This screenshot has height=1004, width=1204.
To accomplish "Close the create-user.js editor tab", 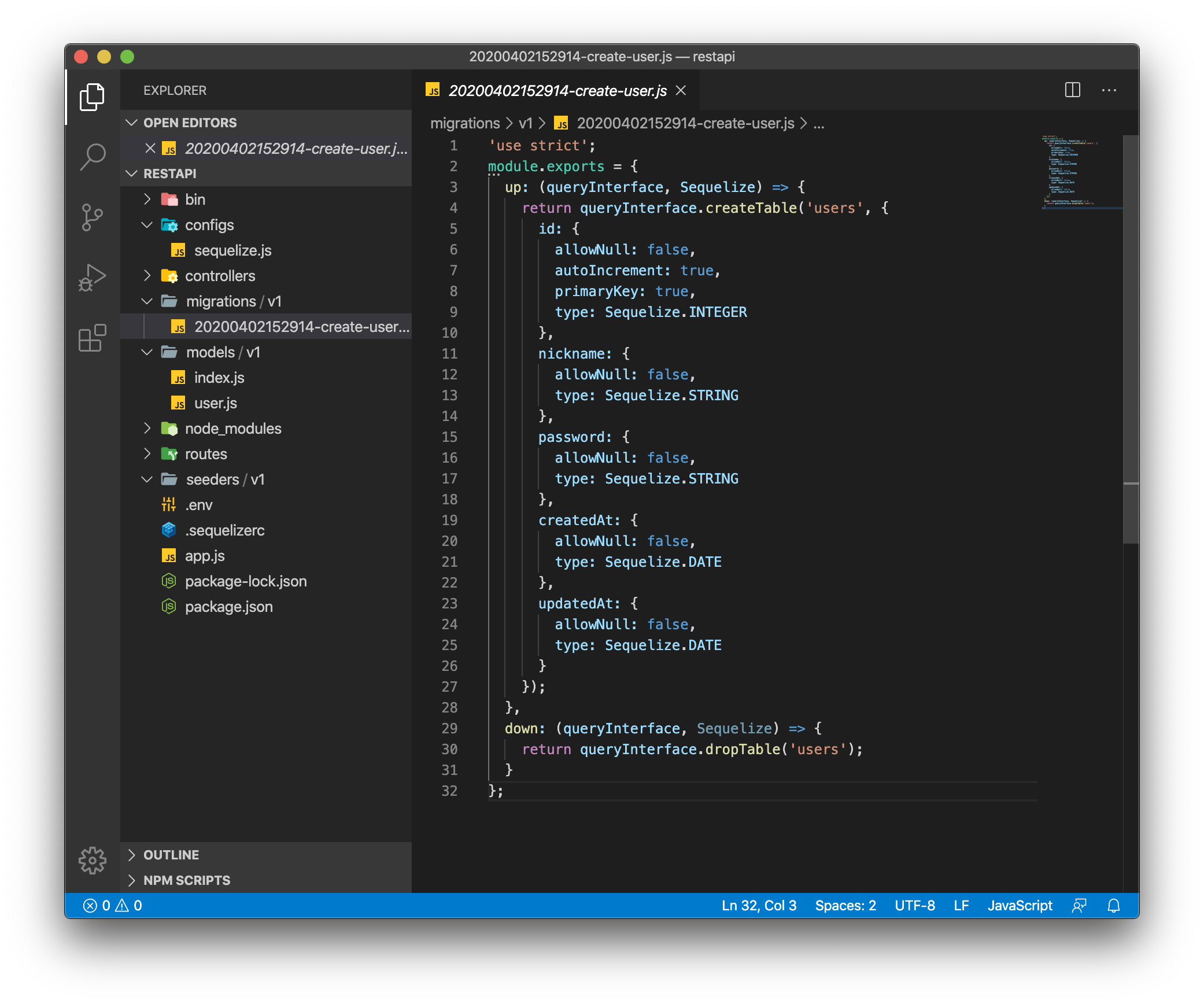I will coord(681,91).
